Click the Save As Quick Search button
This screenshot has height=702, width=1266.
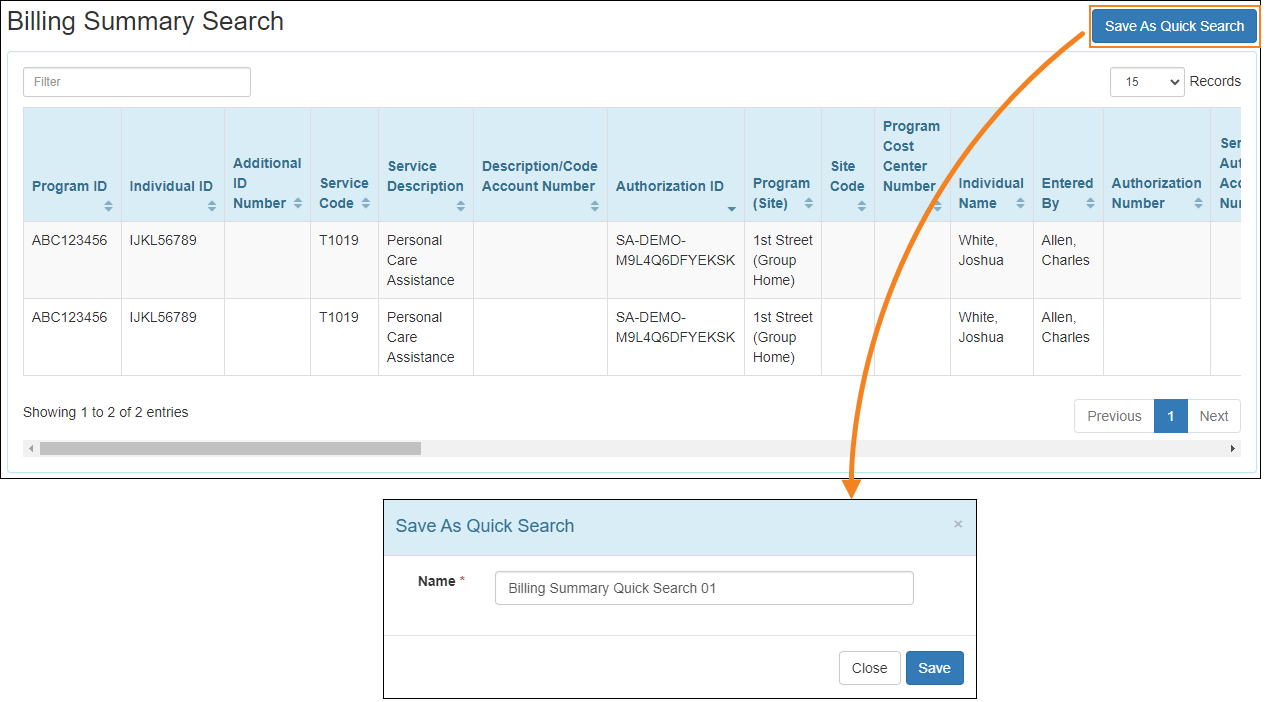click(x=1174, y=26)
